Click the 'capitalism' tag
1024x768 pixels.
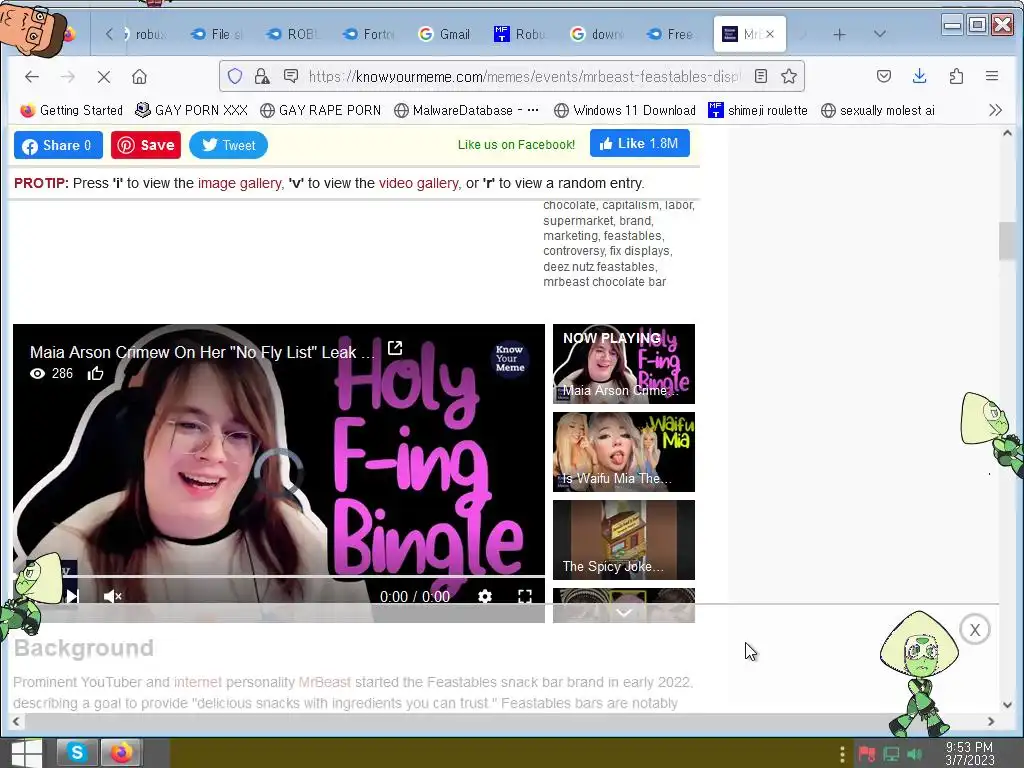(630, 205)
